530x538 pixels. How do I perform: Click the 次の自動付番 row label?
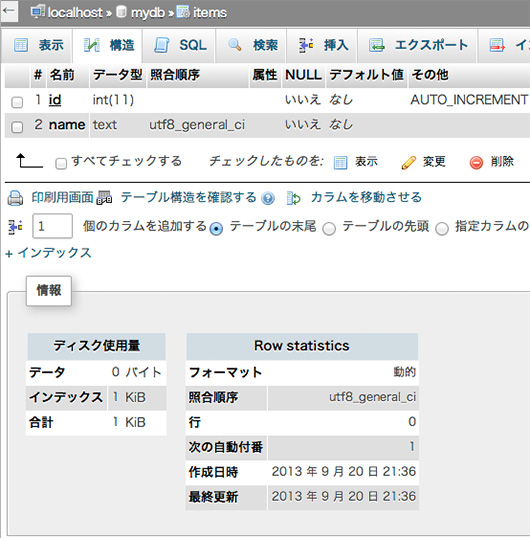(226, 447)
